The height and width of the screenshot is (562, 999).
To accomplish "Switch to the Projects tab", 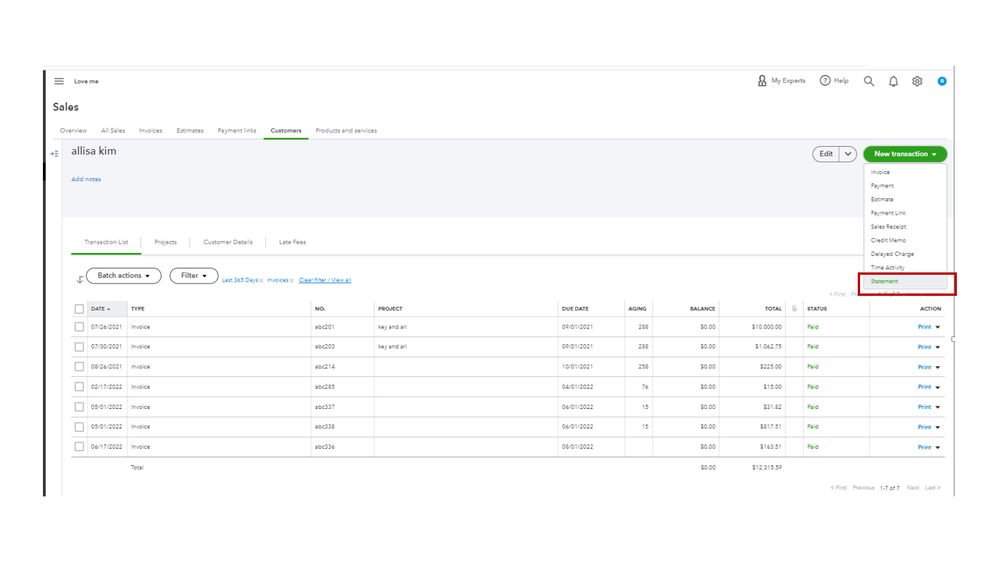I will point(166,242).
